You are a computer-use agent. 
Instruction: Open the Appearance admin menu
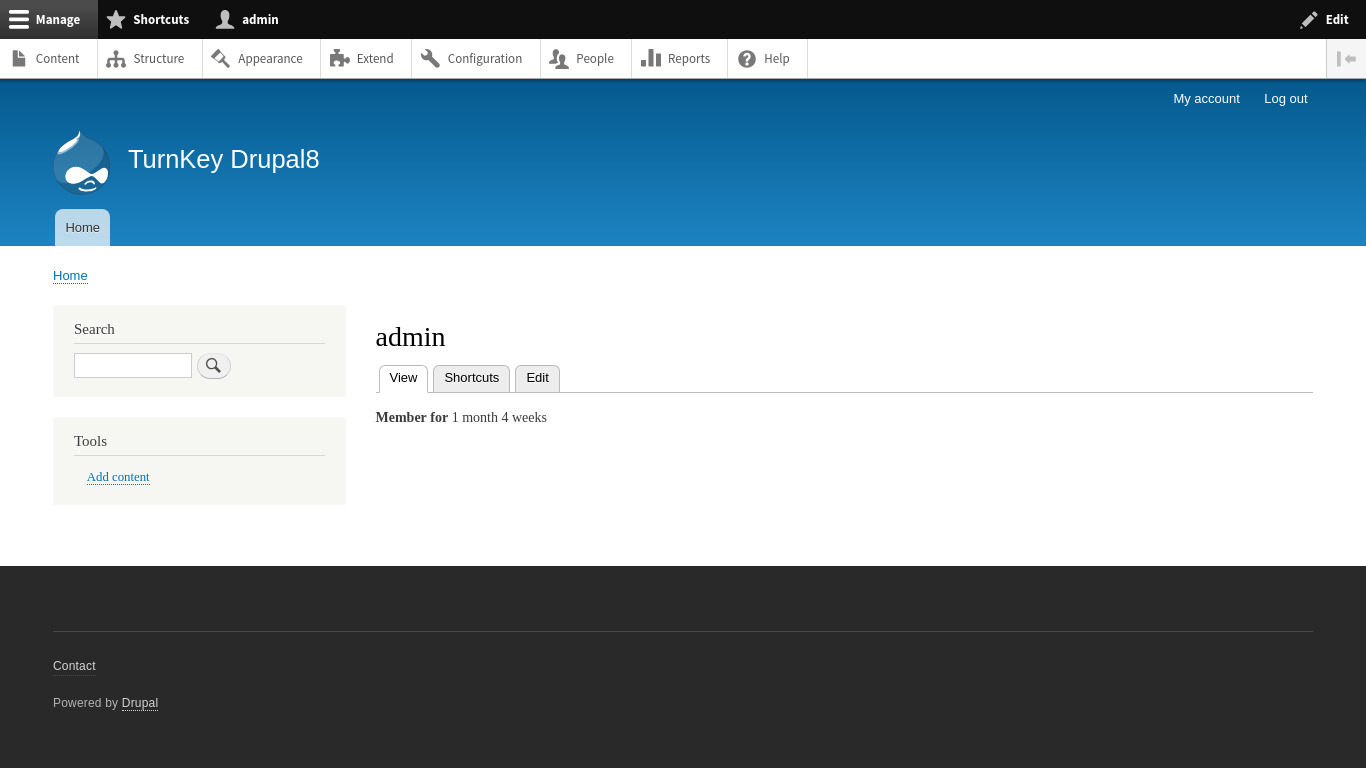[258, 59]
